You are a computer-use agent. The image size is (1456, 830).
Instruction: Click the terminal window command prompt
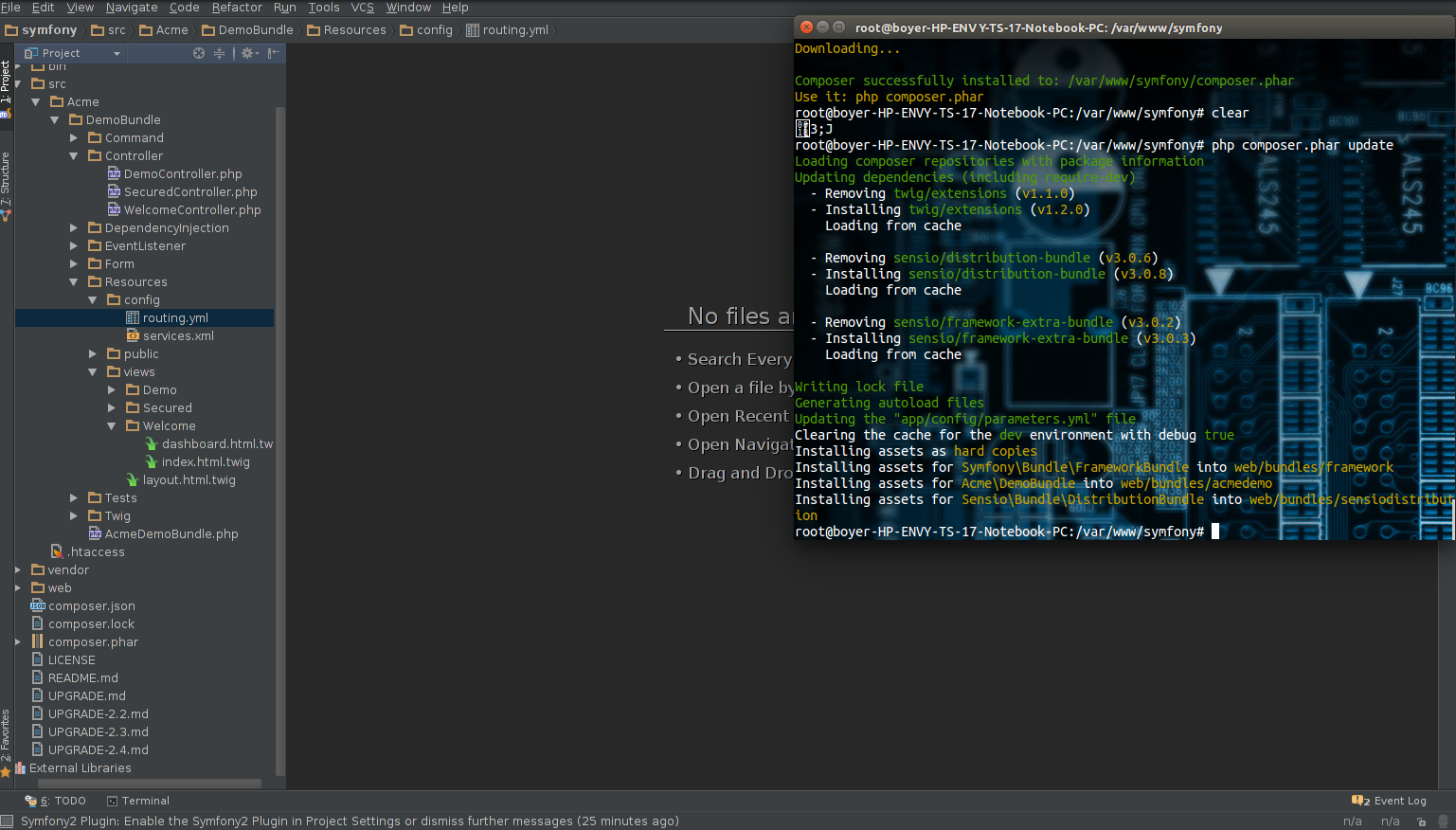pyautogui.click(x=1006, y=532)
